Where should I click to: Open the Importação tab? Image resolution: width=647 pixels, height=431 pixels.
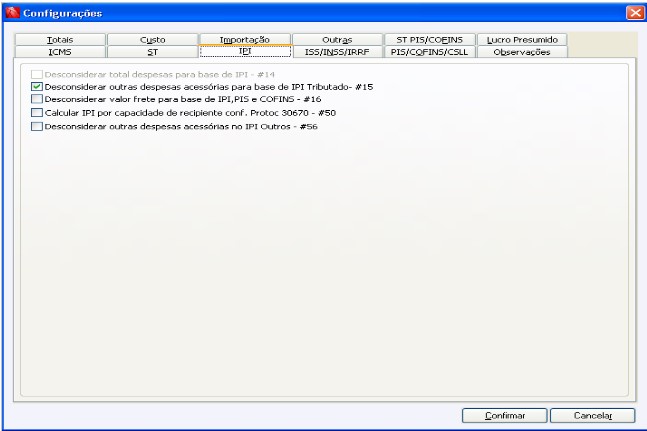click(x=245, y=40)
